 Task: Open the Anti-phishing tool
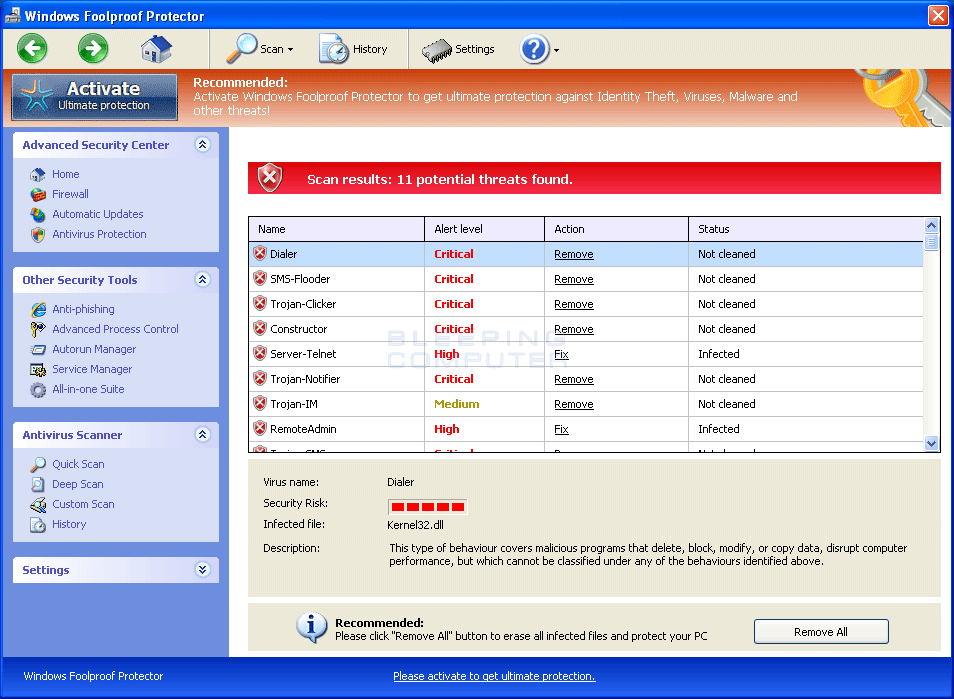coord(83,309)
